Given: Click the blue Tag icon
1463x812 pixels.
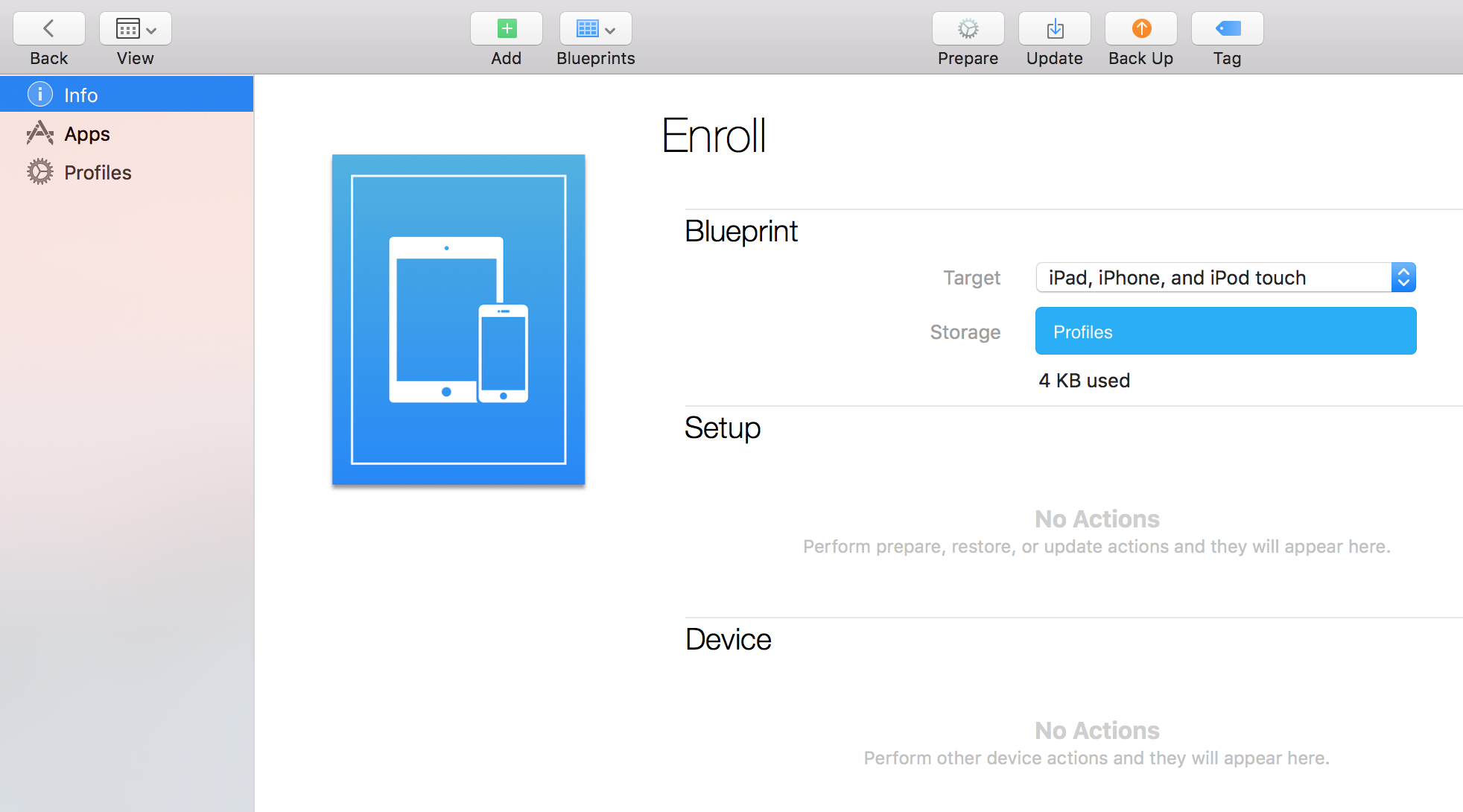Looking at the screenshot, I should 1227,29.
